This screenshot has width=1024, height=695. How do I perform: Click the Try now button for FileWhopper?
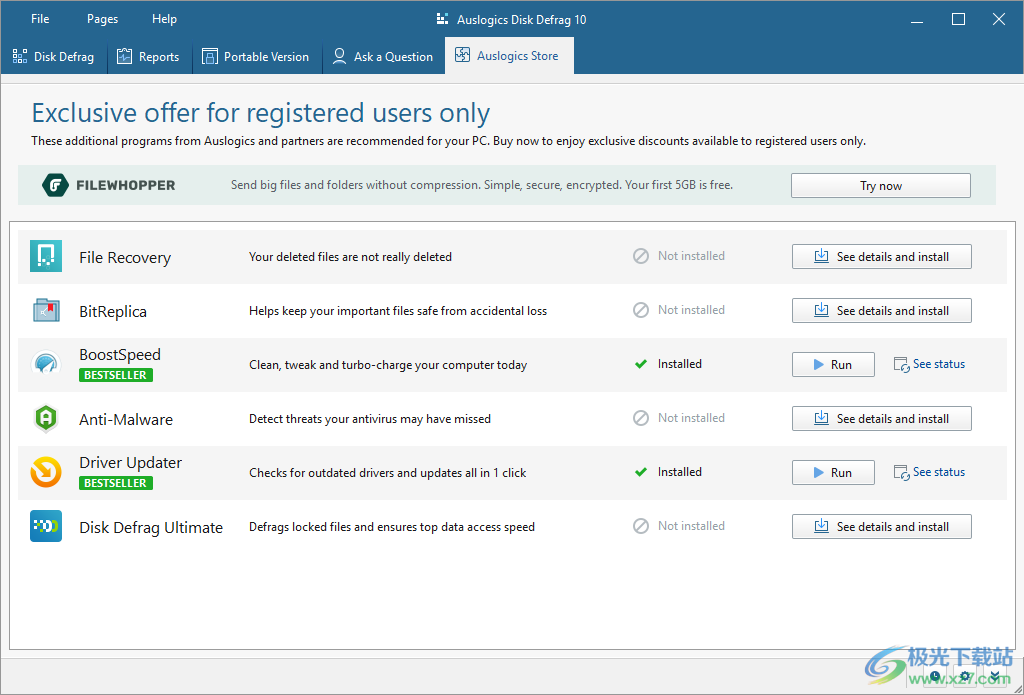[880, 186]
